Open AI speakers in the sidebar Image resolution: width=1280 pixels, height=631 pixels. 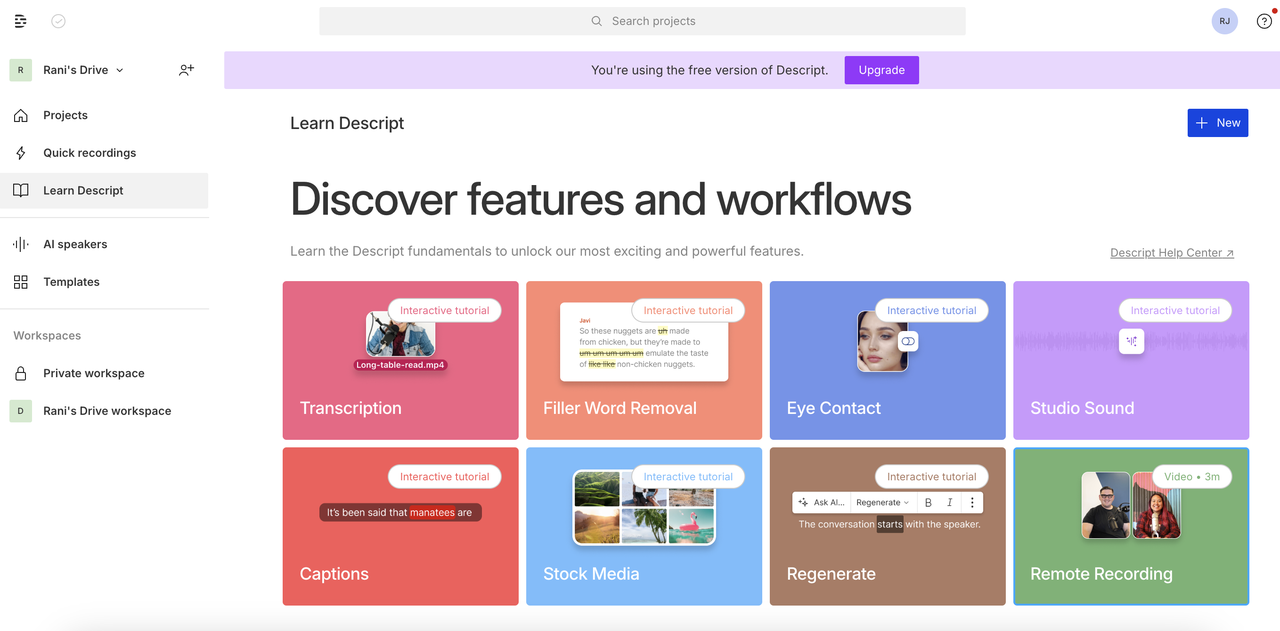click(x=104, y=244)
